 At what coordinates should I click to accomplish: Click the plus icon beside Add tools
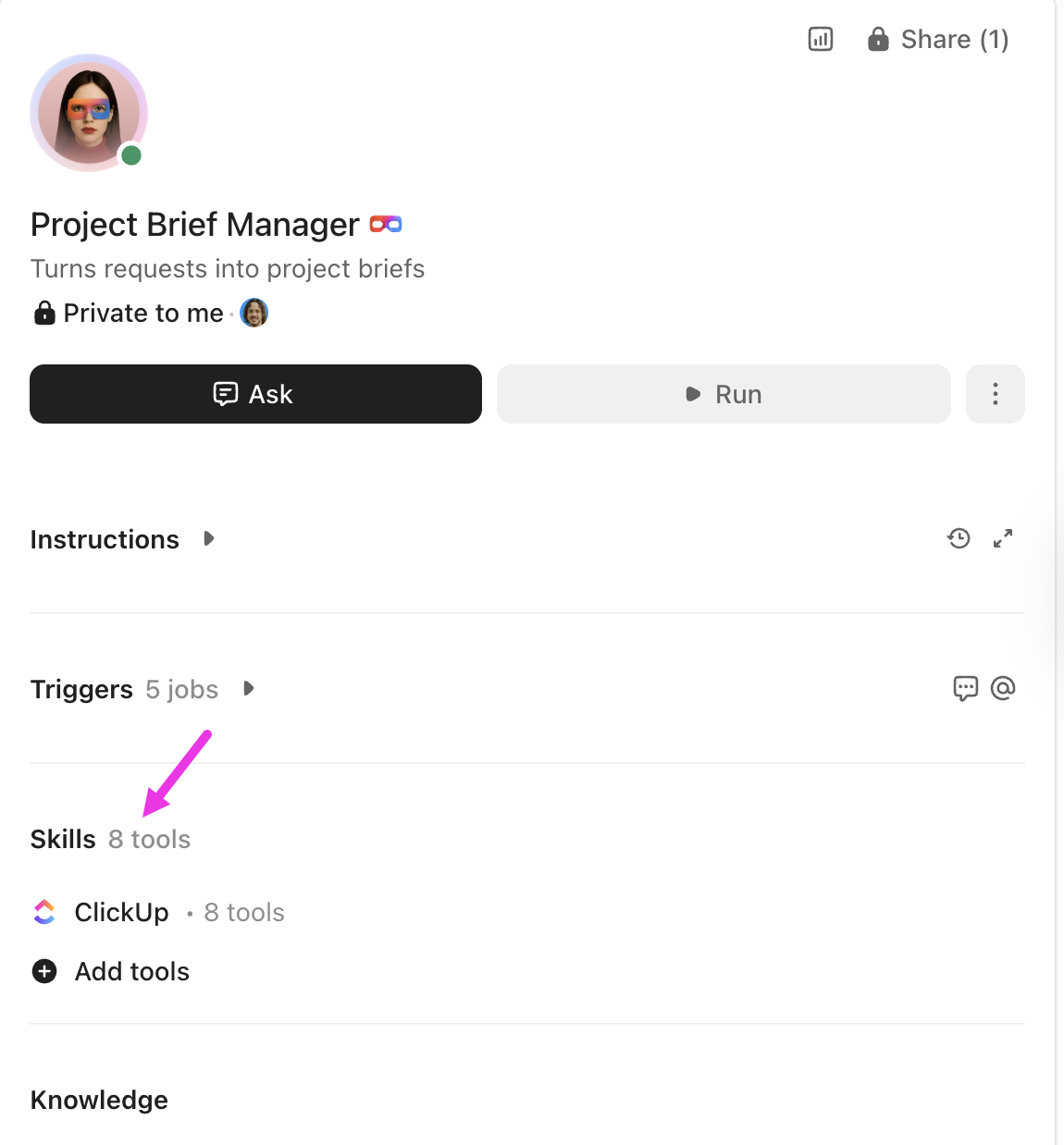click(43, 971)
